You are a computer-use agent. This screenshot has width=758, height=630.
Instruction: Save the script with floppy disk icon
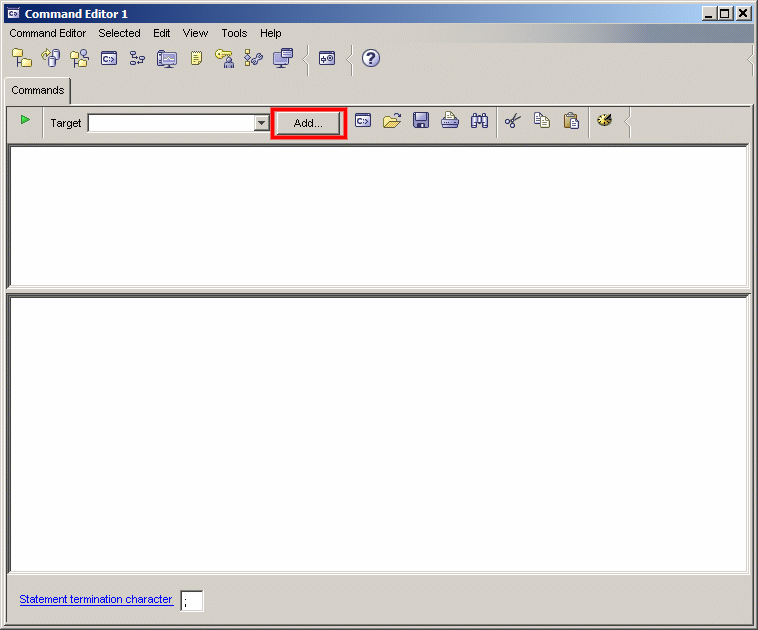[421, 120]
